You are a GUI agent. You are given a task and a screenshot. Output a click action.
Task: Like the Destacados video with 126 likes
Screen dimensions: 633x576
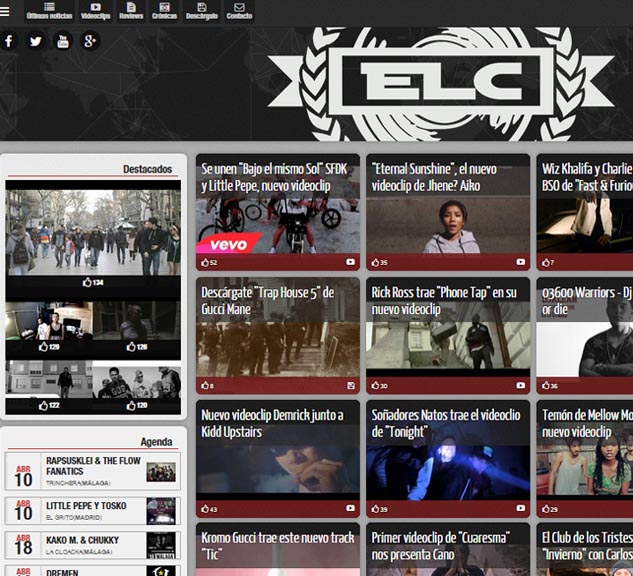[x=137, y=346]
